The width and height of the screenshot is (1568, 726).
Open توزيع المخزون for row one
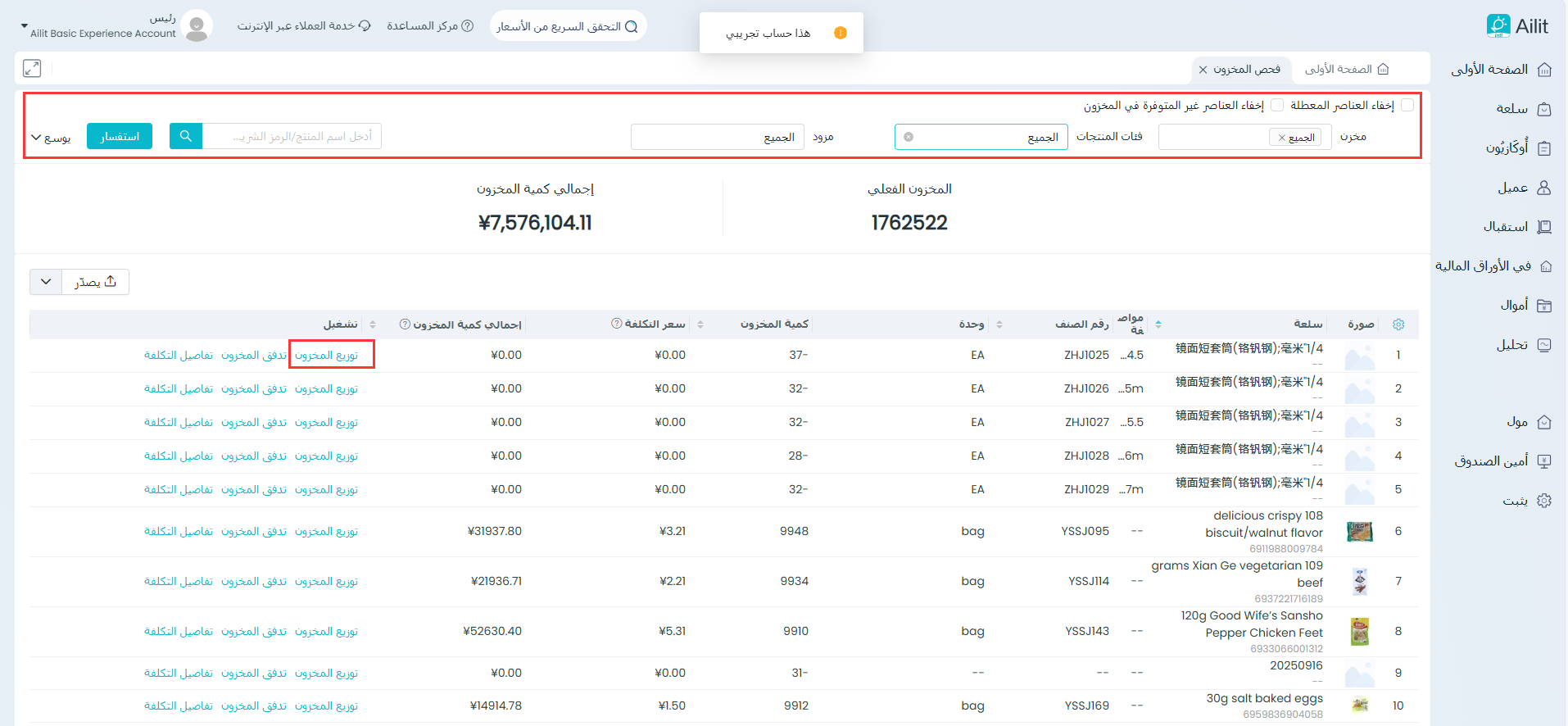tap(326, 355)
